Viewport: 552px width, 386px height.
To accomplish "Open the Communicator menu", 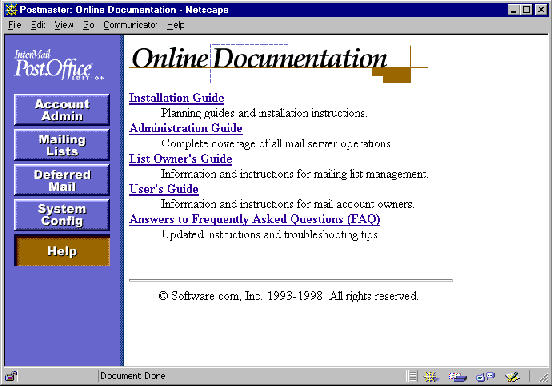I will click(x=130, y=25).
